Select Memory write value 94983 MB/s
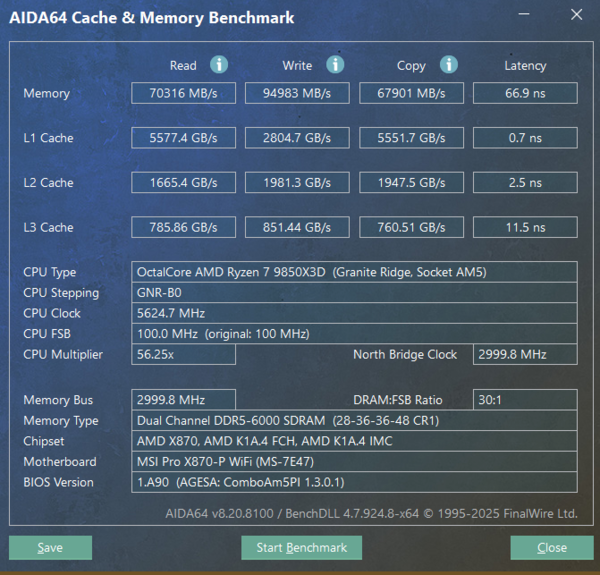This screenshot has height=575, width=600. [x=297, y=93]
